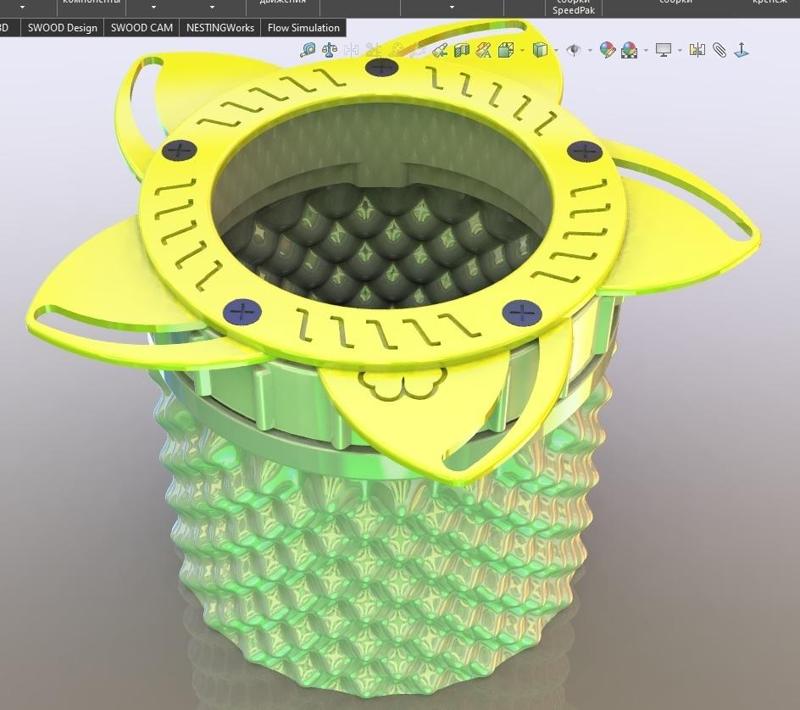800x710 pixels.
Task: Open ribbon dropdown arrow above SWOOD CAM tab
Action: [x=154, y=7]
